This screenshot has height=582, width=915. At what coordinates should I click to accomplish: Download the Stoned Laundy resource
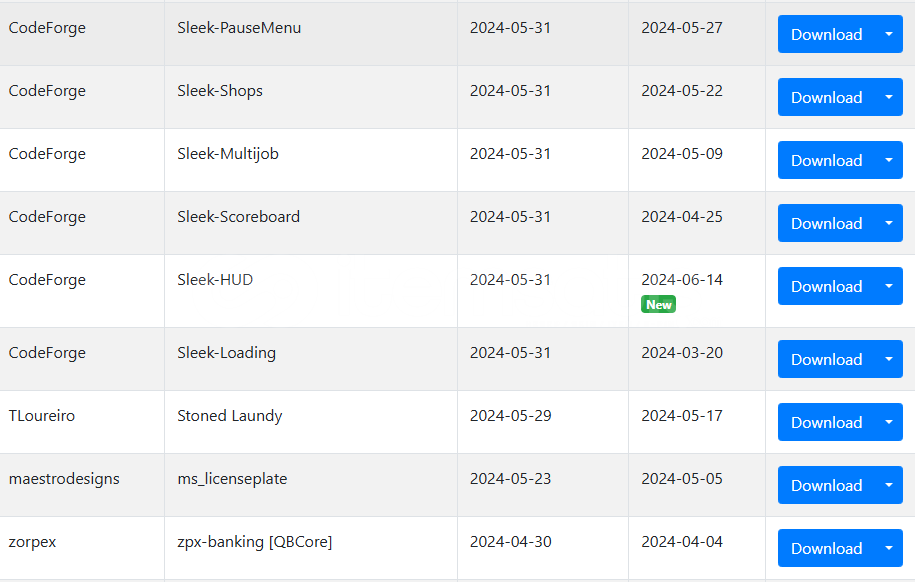(x=826, y=423)
